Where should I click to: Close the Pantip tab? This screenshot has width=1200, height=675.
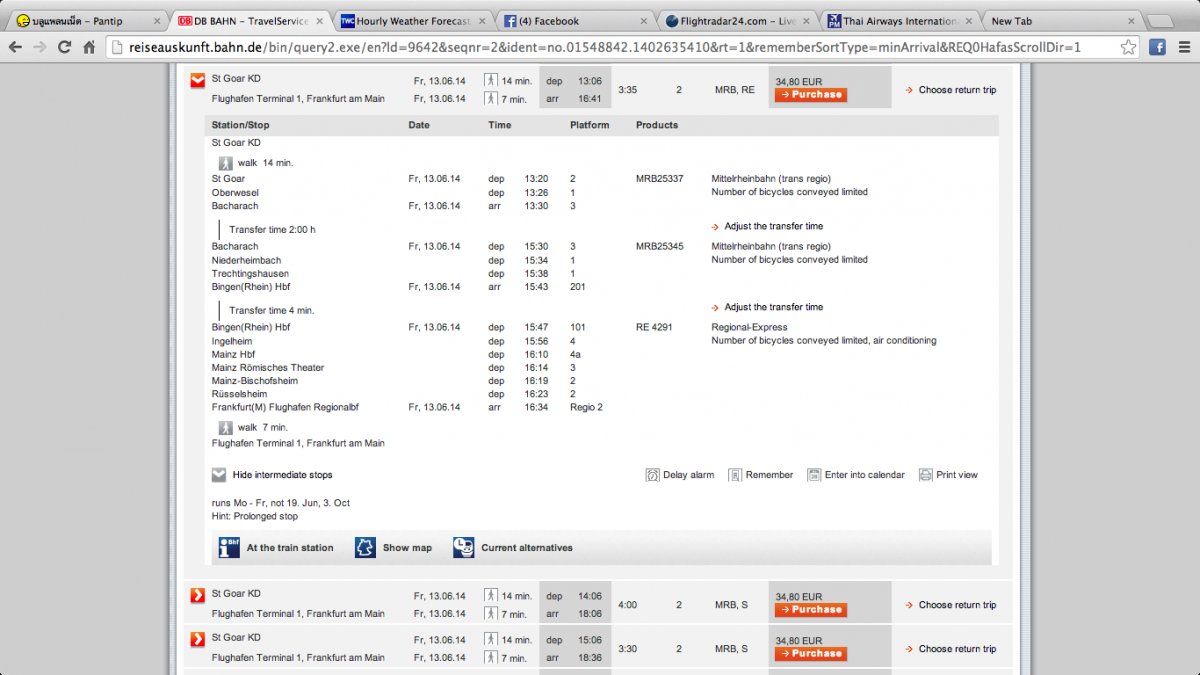click(x=157, y=21)
